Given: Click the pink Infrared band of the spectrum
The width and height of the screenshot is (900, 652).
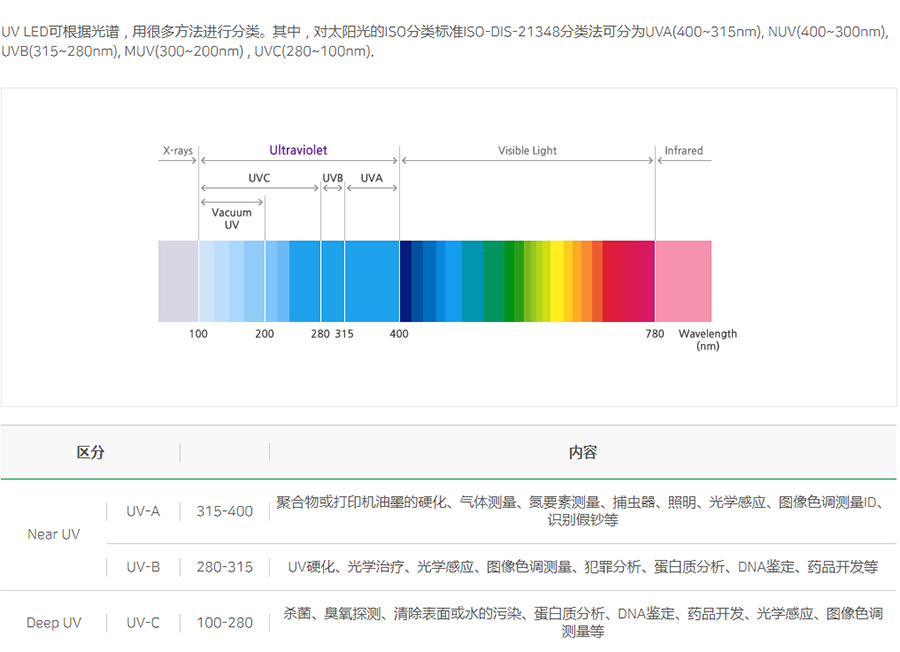Looking at the screenshot, I should point(683,281).
